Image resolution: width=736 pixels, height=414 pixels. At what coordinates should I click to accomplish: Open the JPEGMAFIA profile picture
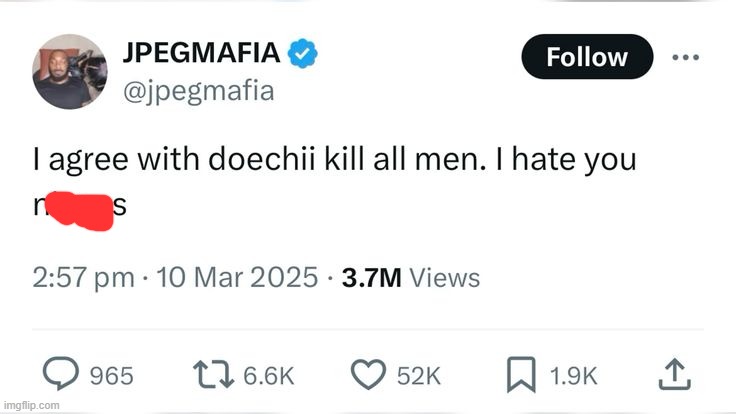point(69,72)
